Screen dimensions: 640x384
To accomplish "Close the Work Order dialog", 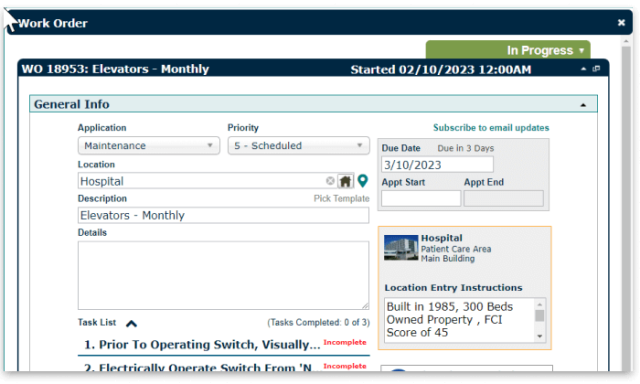I will [621, 22].
